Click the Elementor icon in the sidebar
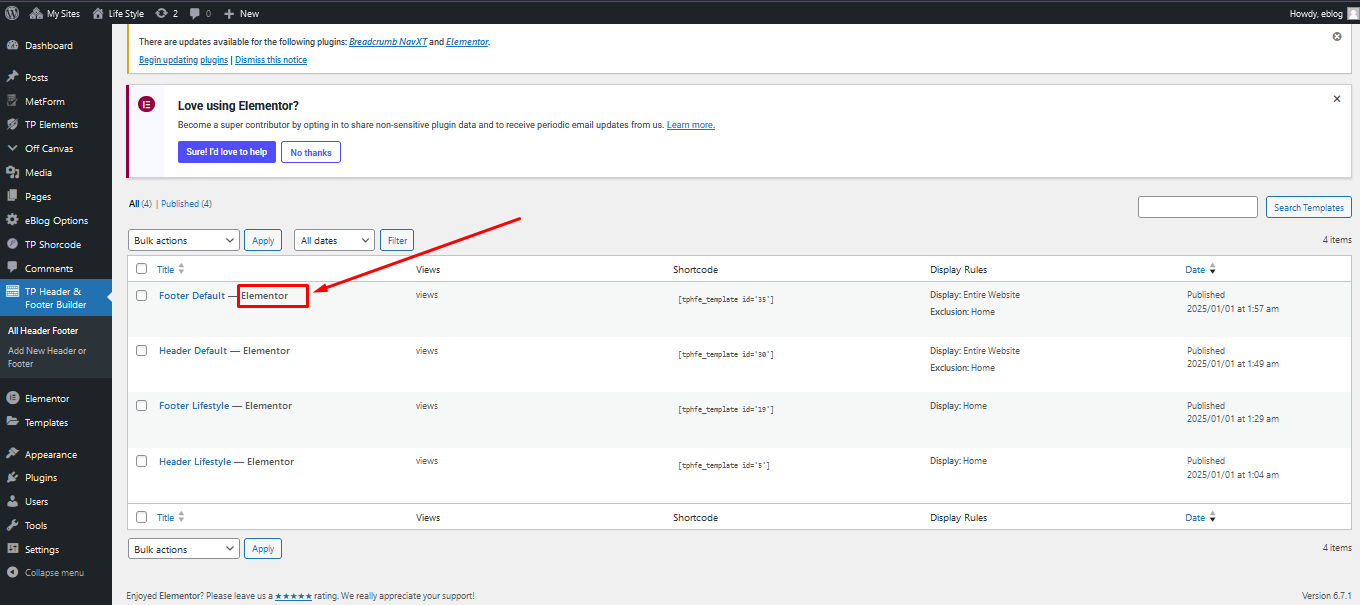The width and height of the screenshot is (1360, 605). [12, 398]
